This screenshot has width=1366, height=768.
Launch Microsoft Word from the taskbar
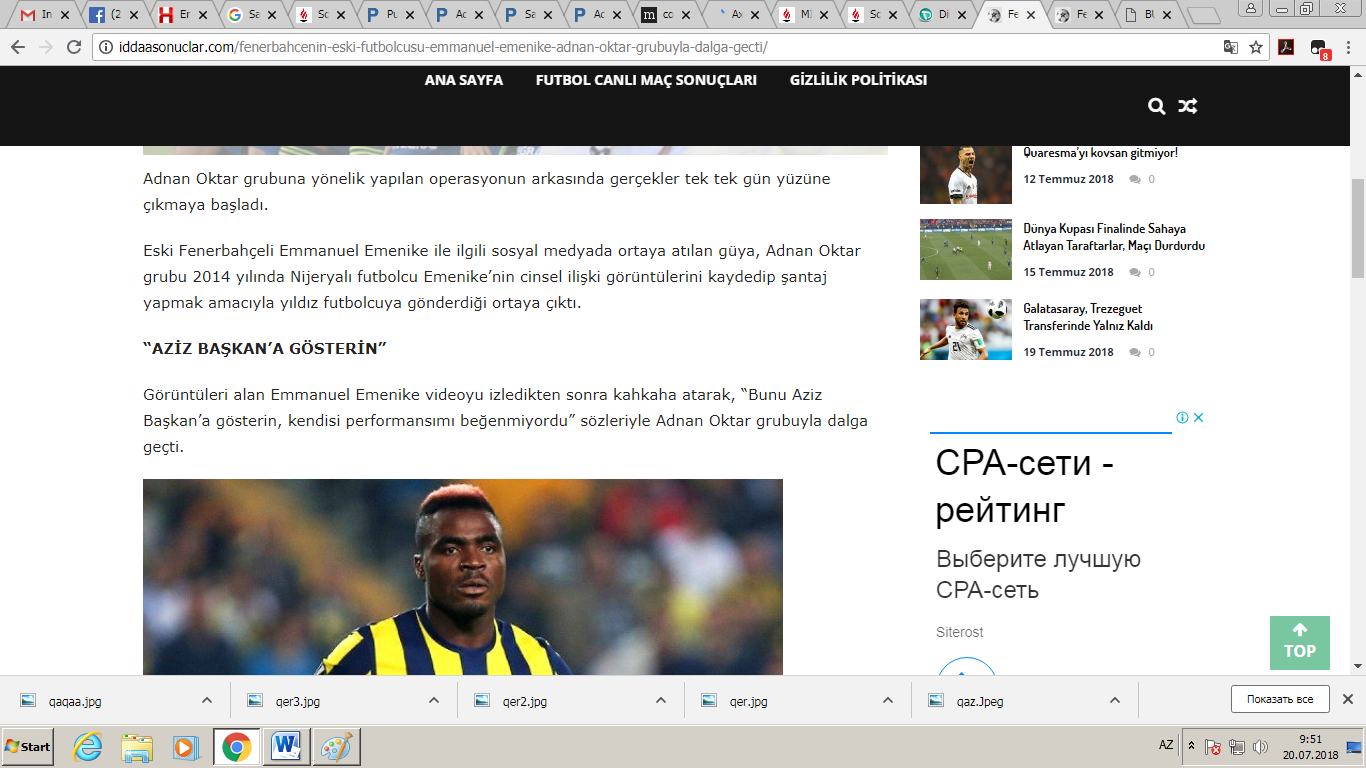pyautogui.click(x=285, y=746)
